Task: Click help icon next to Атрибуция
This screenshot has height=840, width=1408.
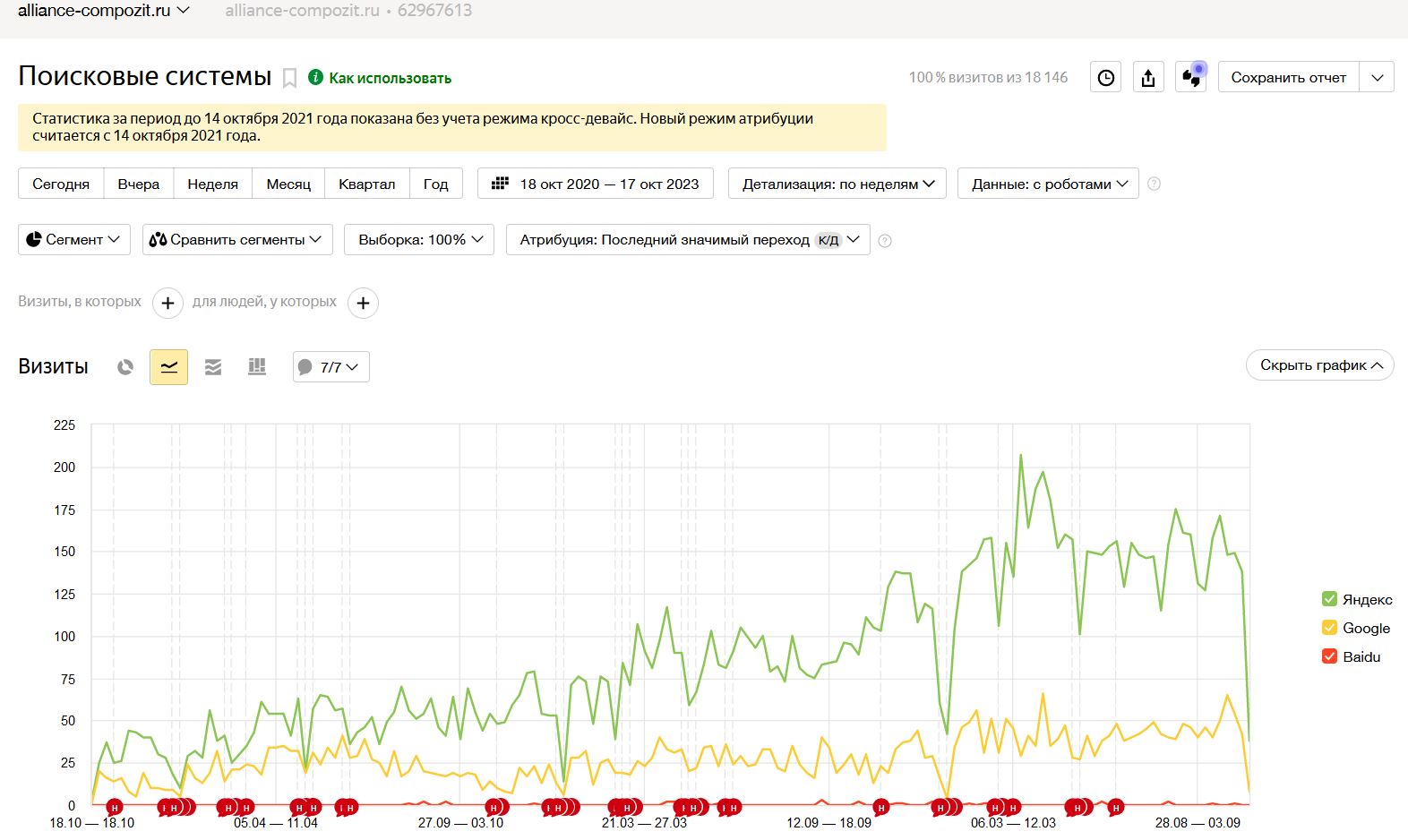Action: (885, 240)
